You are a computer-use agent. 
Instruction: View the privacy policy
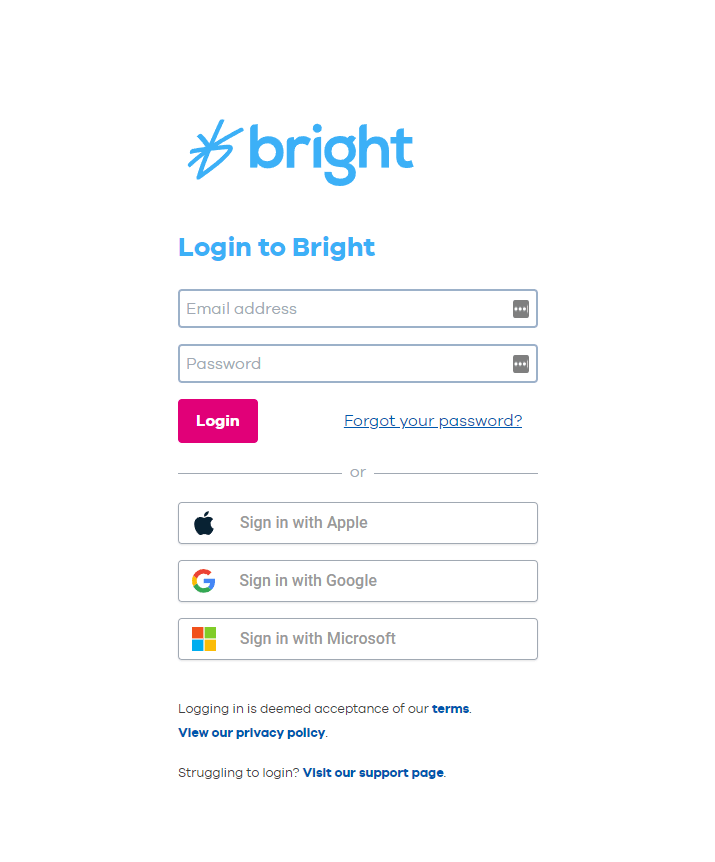pos(251,732)
